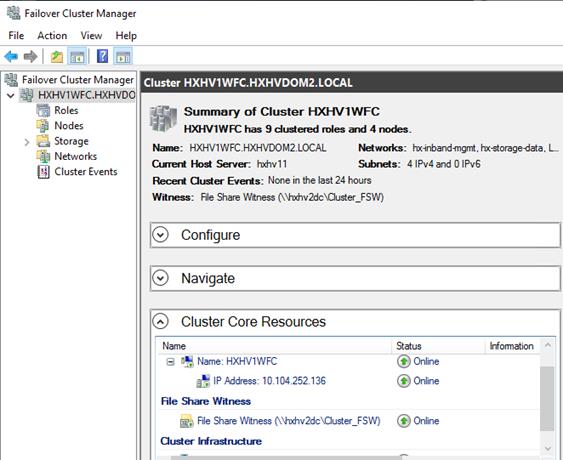Toggle the Show/Hide Action Pane icon

click(x=123, y=56)
